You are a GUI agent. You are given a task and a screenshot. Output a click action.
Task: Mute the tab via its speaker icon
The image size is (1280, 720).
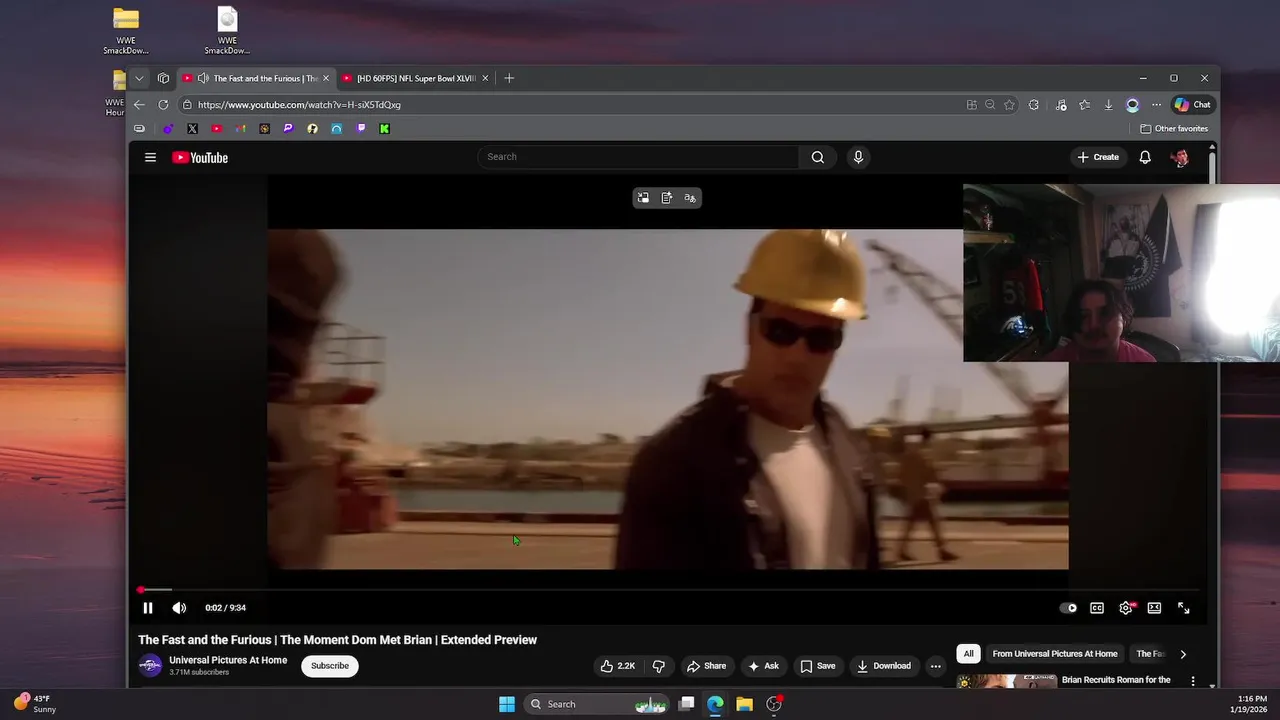pos(203,78)
